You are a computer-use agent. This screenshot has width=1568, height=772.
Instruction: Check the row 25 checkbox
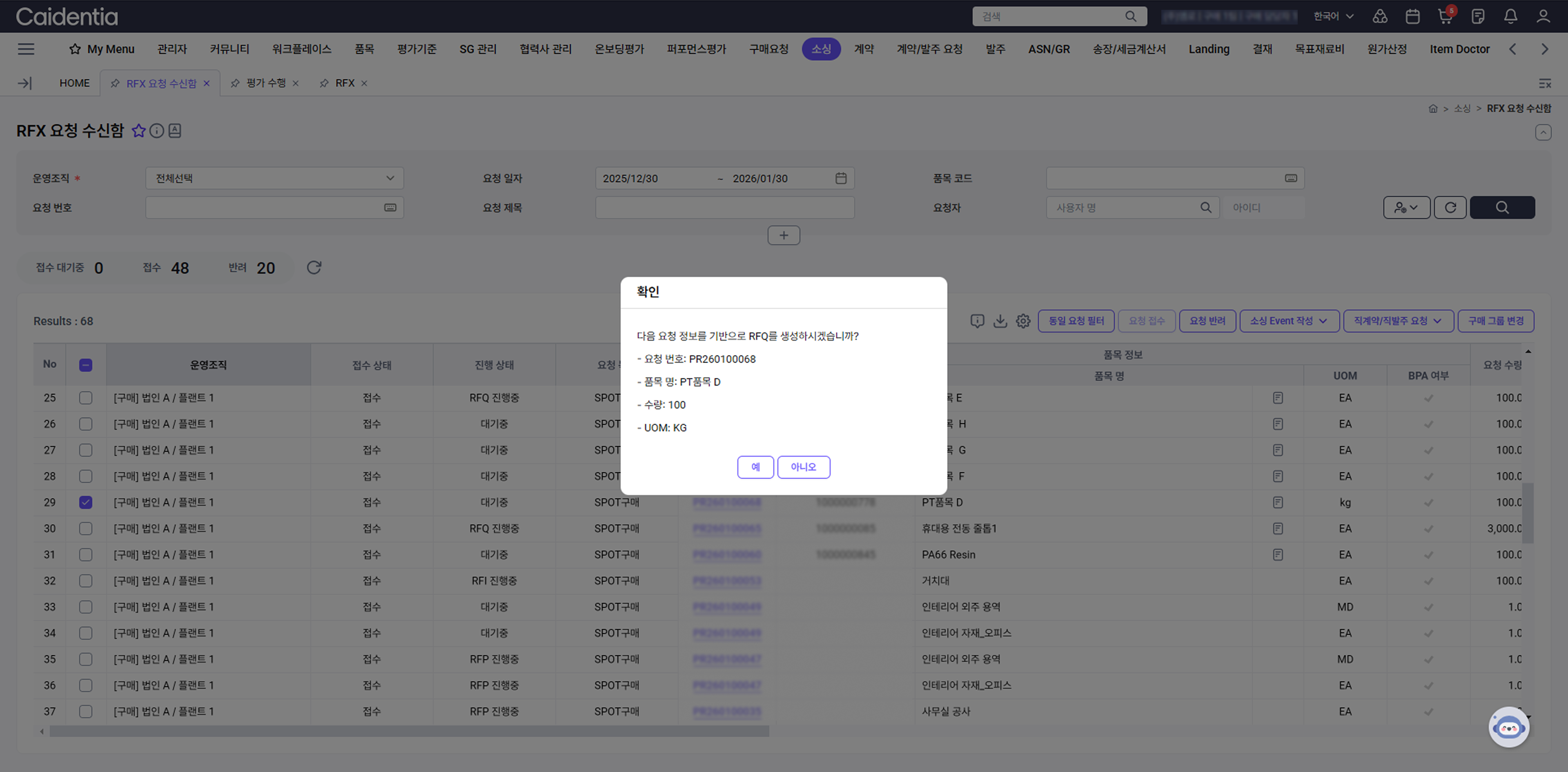(x=86, y=397)
